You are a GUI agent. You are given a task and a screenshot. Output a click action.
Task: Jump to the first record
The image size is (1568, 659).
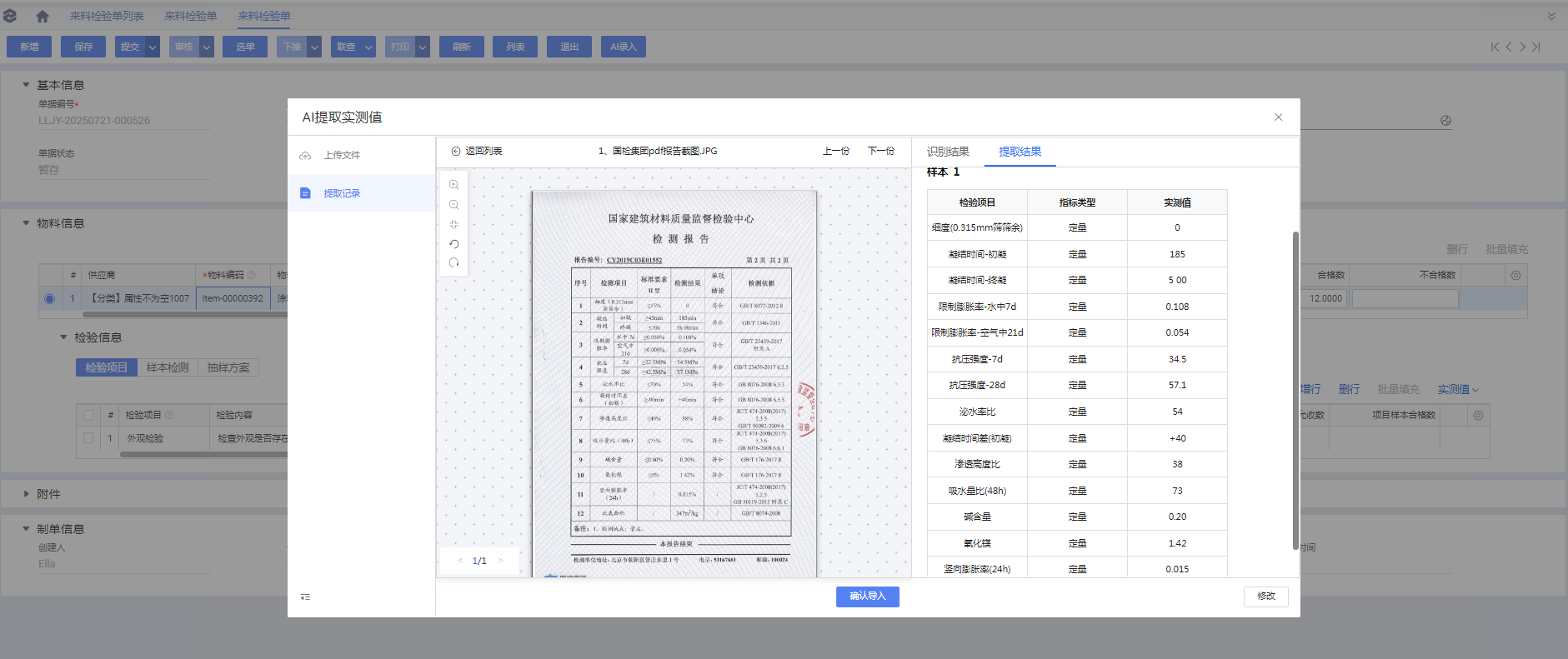1495,47
